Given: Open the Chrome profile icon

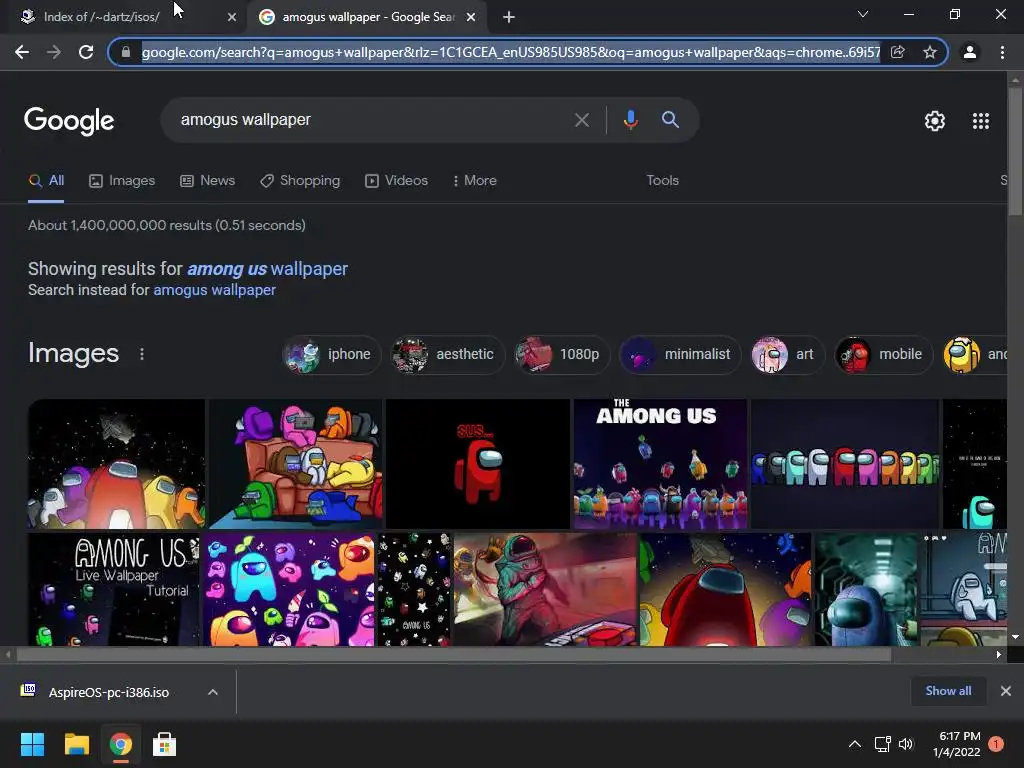Looking at the screenshot, I should (x=970, y=52).
